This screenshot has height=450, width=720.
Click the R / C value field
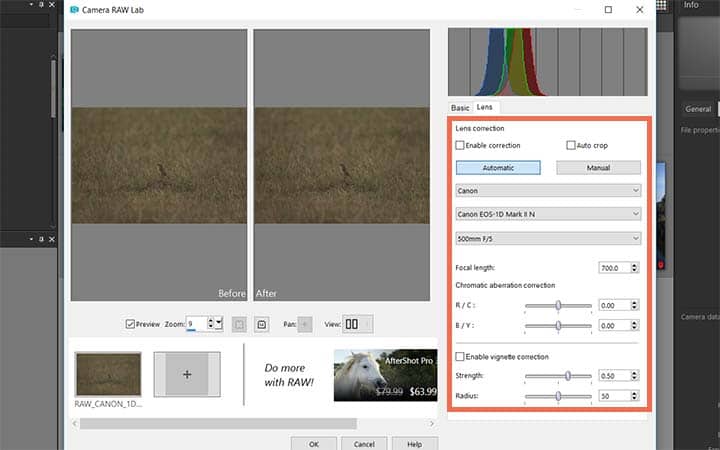[x=614, y=305]
